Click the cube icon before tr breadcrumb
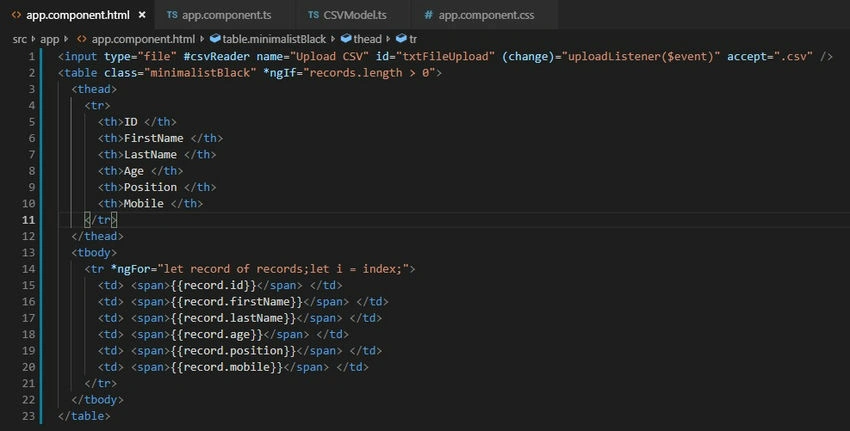Screen dimensions: 850x431 pyautogui.click(x=401, y=38)
